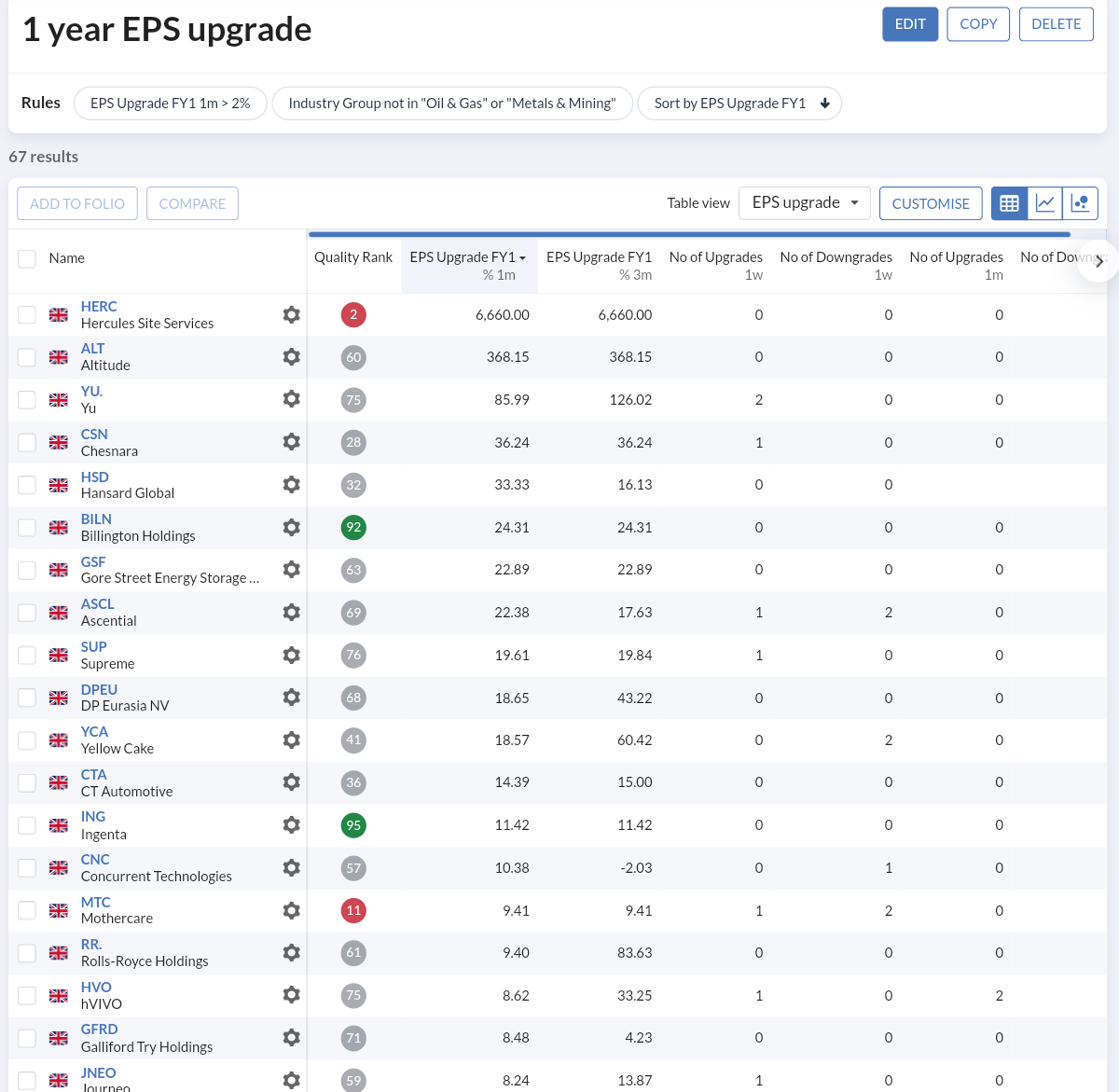1119x1092 pixels.
Task: Click the green 95 rank badge for Ingenta
Action: point(353,825)
